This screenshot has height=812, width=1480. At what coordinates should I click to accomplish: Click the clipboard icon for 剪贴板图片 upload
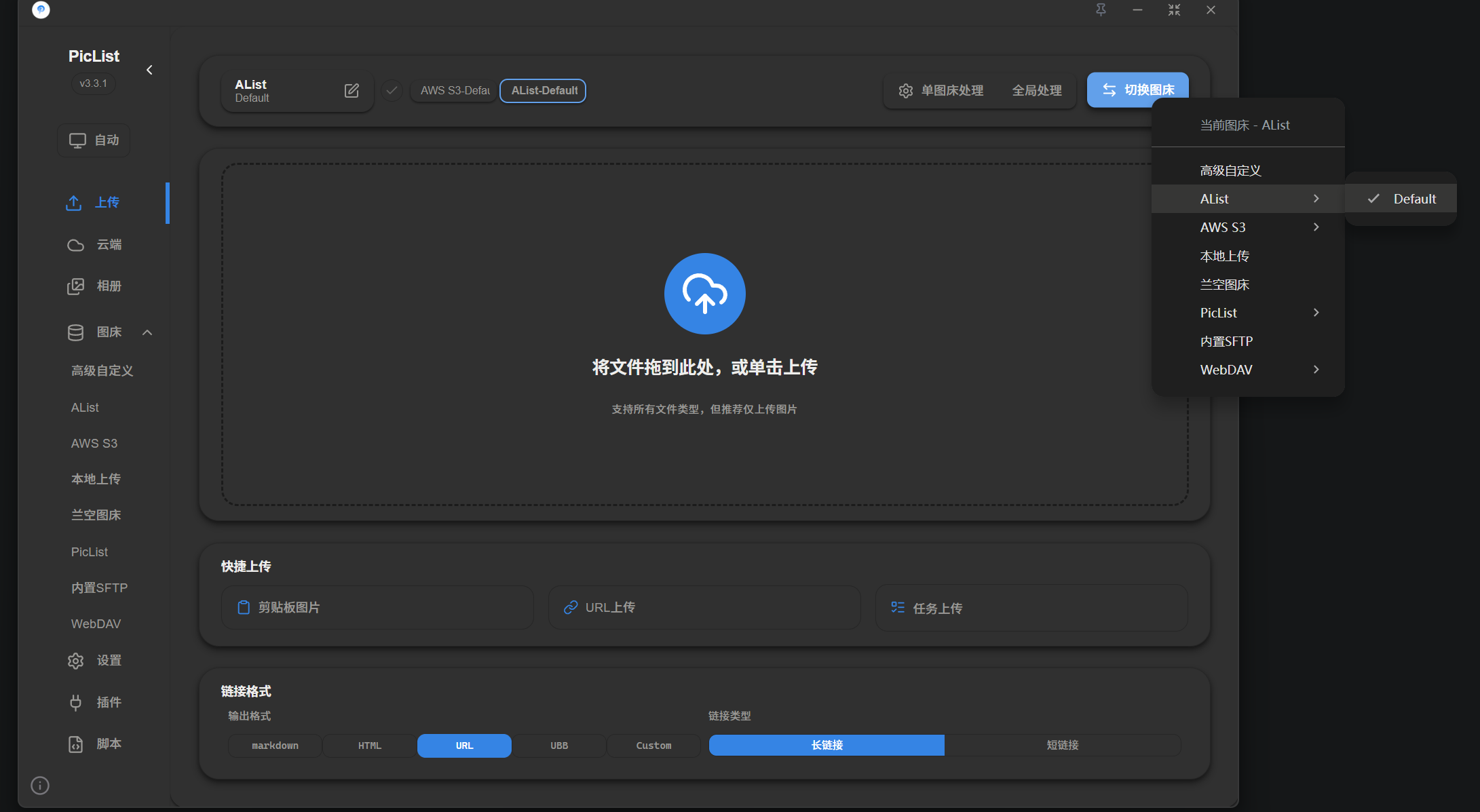tap(244, 607)
